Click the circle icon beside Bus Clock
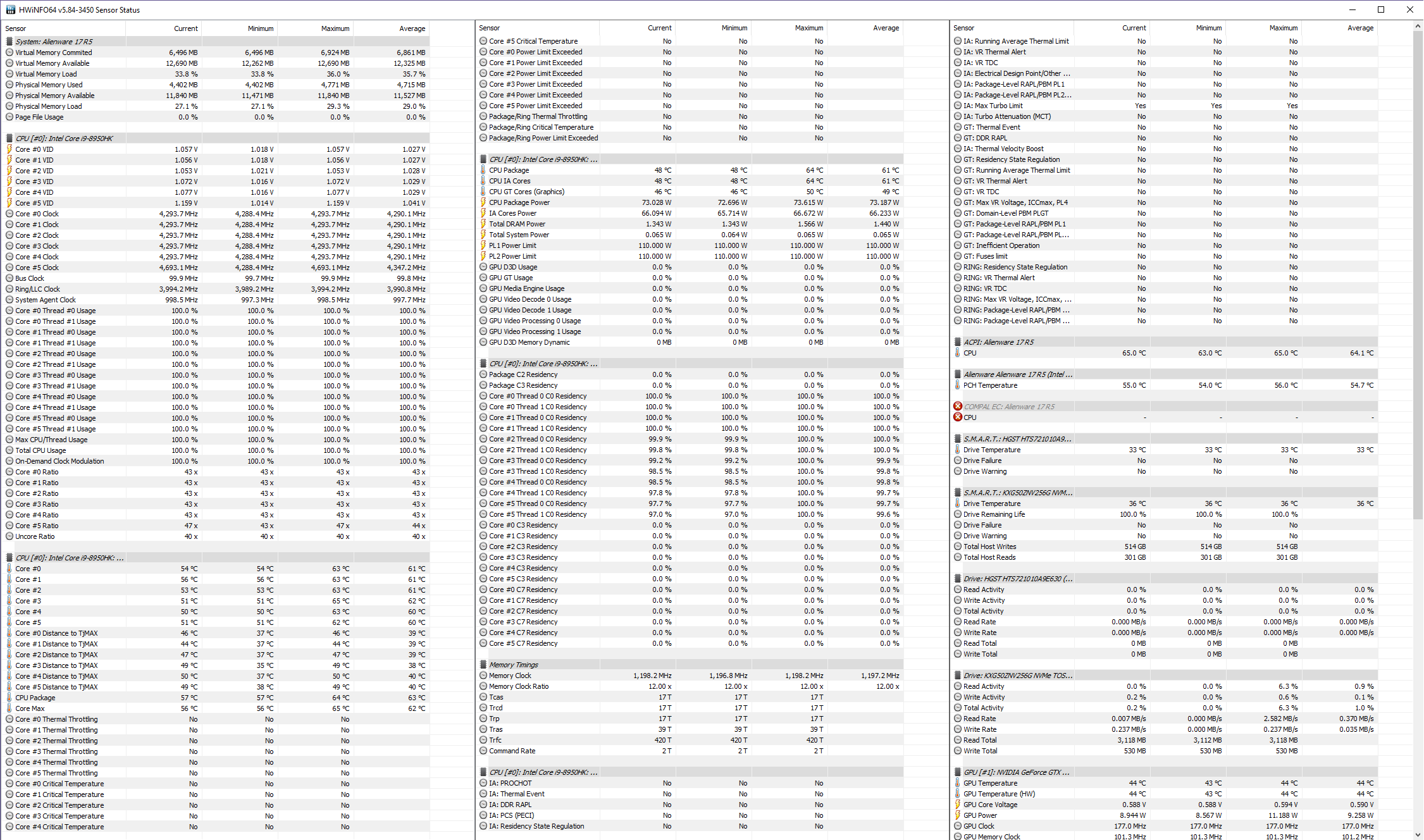The height and width of the screenshot is (840, 1424). point(9,278)
